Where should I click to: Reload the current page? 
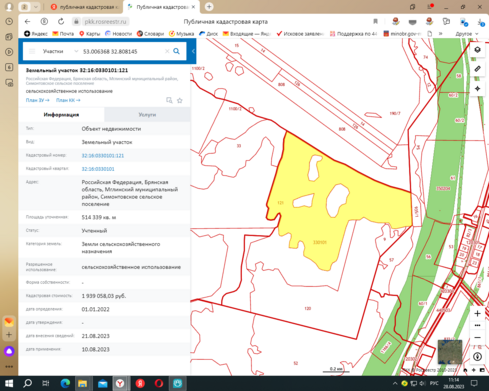click(x=61, y=22)
